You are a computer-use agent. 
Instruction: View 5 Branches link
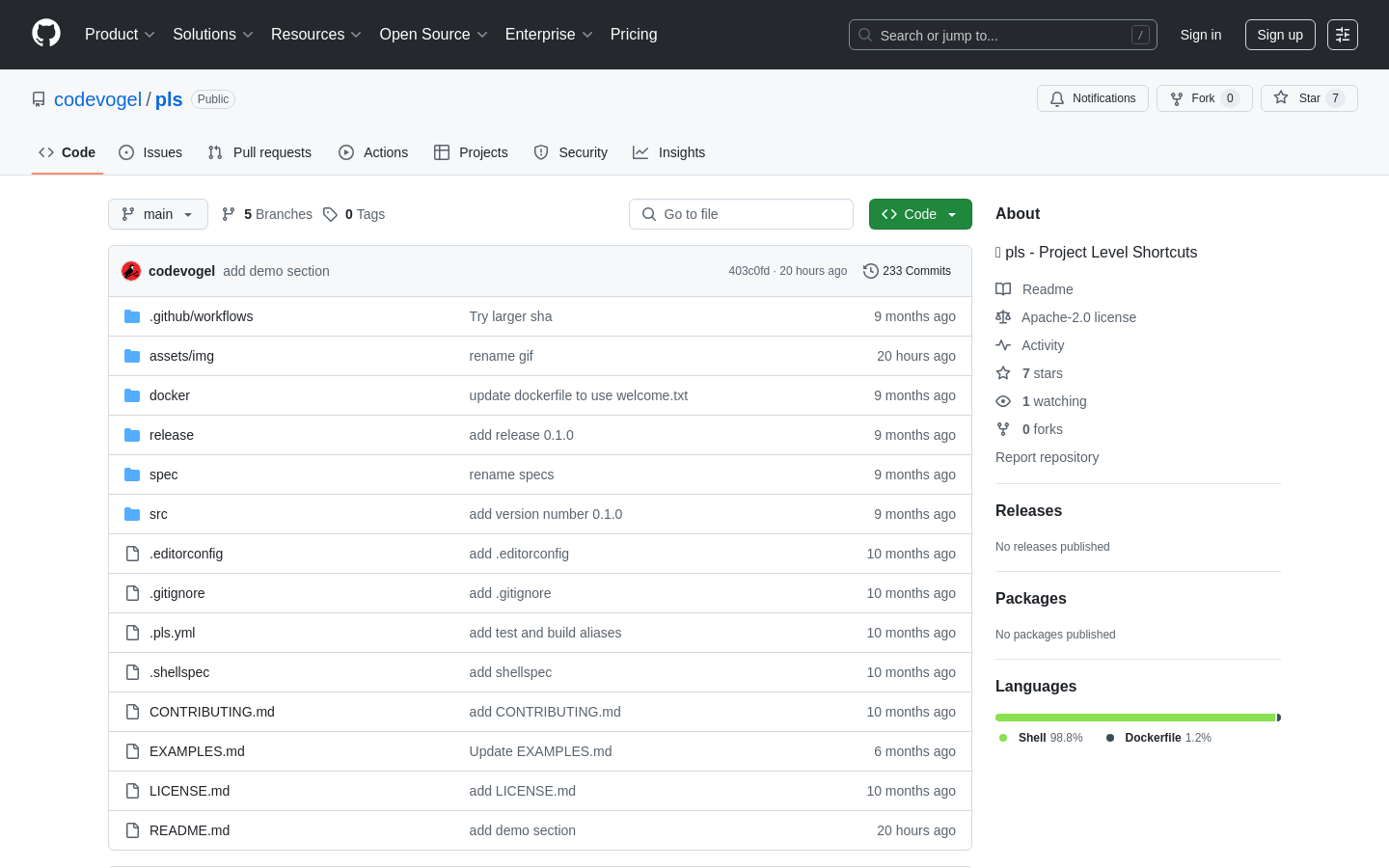tap(267, 214)
